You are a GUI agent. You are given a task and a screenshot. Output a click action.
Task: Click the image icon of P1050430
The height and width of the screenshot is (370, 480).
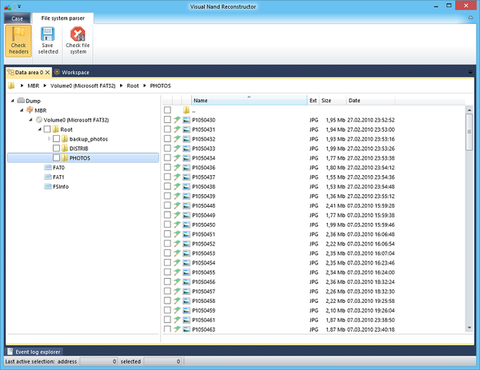pos(186,120)
